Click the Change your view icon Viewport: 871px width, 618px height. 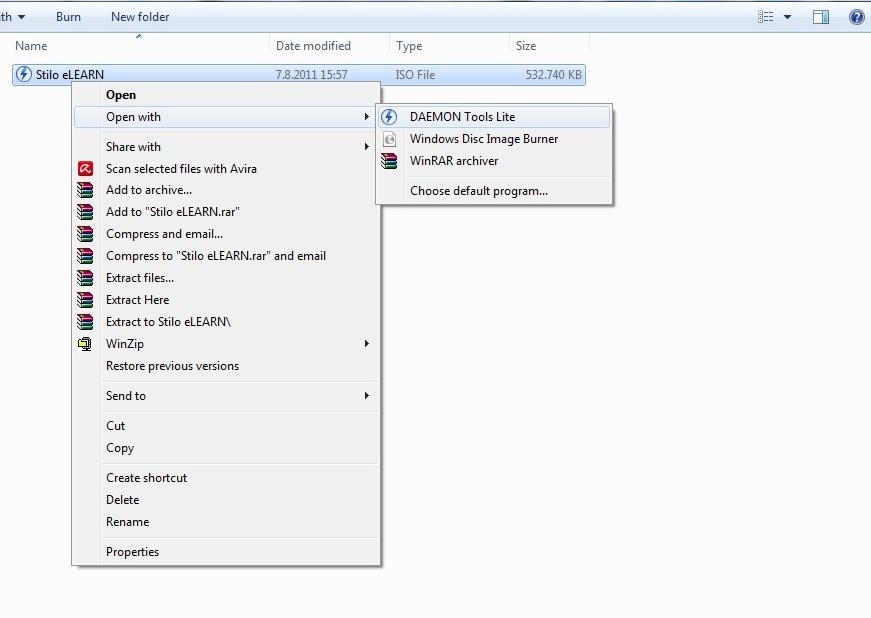(765, 17)
